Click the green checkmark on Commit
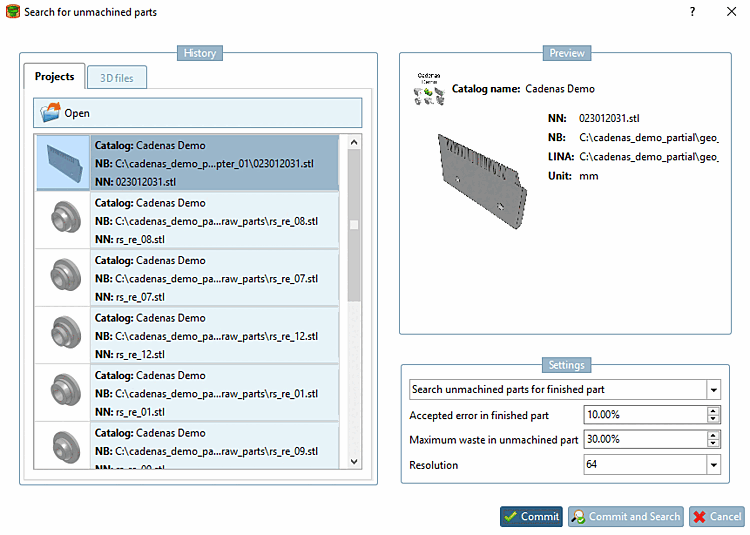Screen dimensions: 750x535 tap(511, 517)
